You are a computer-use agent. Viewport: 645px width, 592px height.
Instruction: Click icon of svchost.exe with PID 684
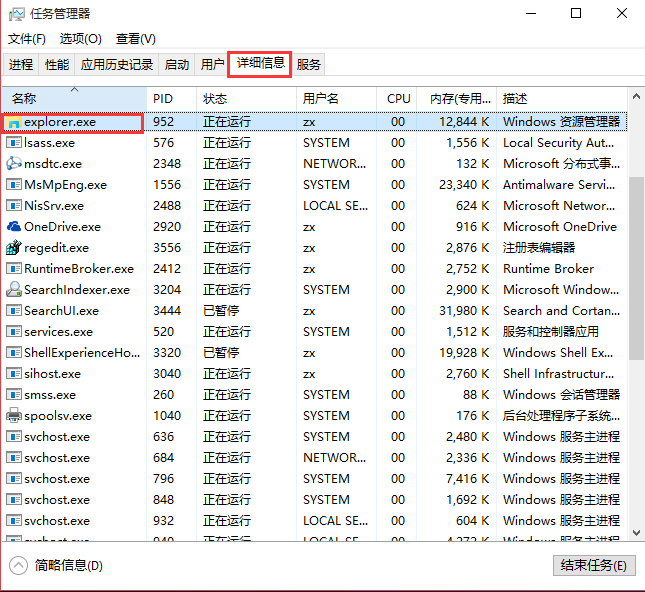(14, 457)
